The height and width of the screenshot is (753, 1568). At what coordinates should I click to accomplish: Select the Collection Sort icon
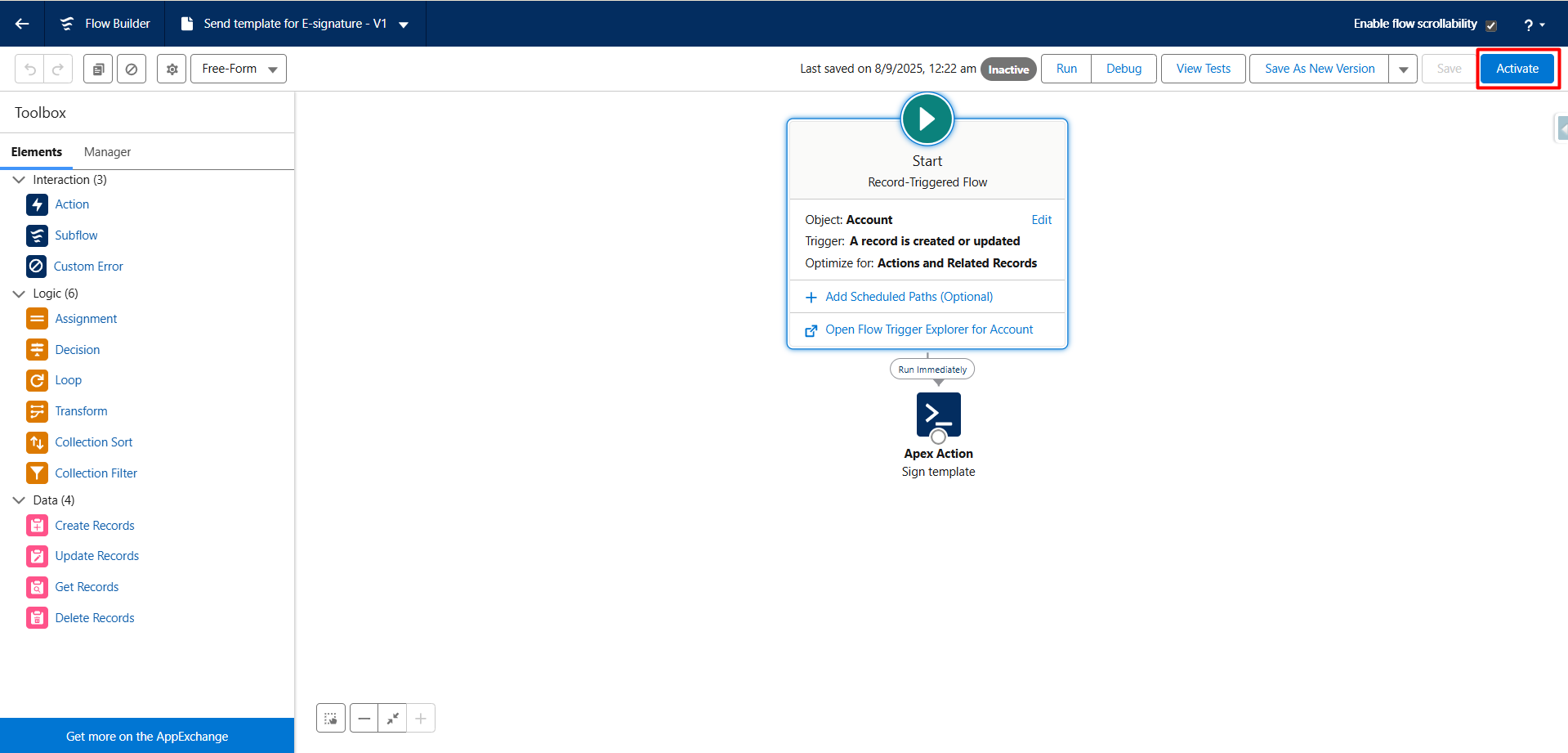37,442
